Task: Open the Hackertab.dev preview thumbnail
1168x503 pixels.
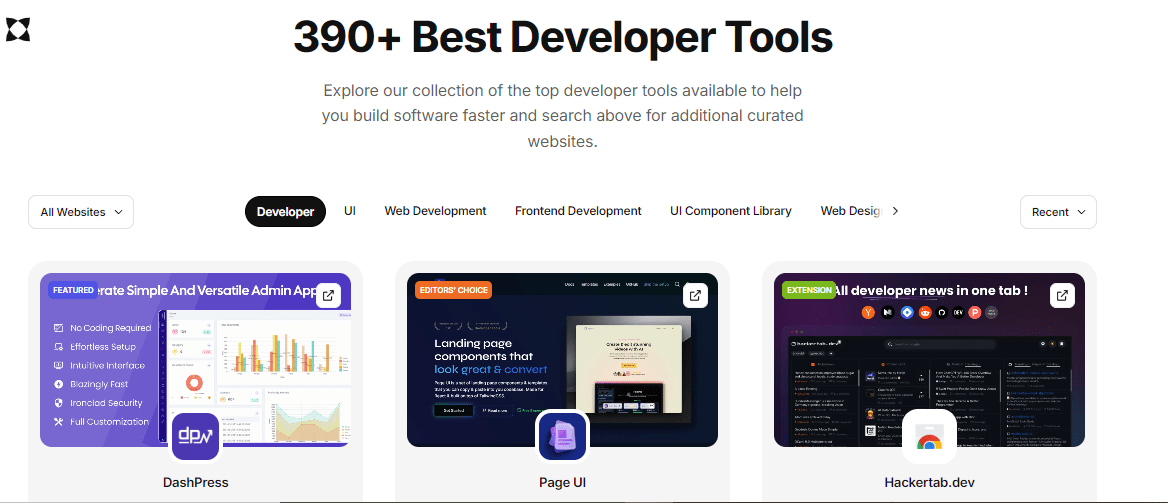Action: pyautogui.click(x=930, y=360)
